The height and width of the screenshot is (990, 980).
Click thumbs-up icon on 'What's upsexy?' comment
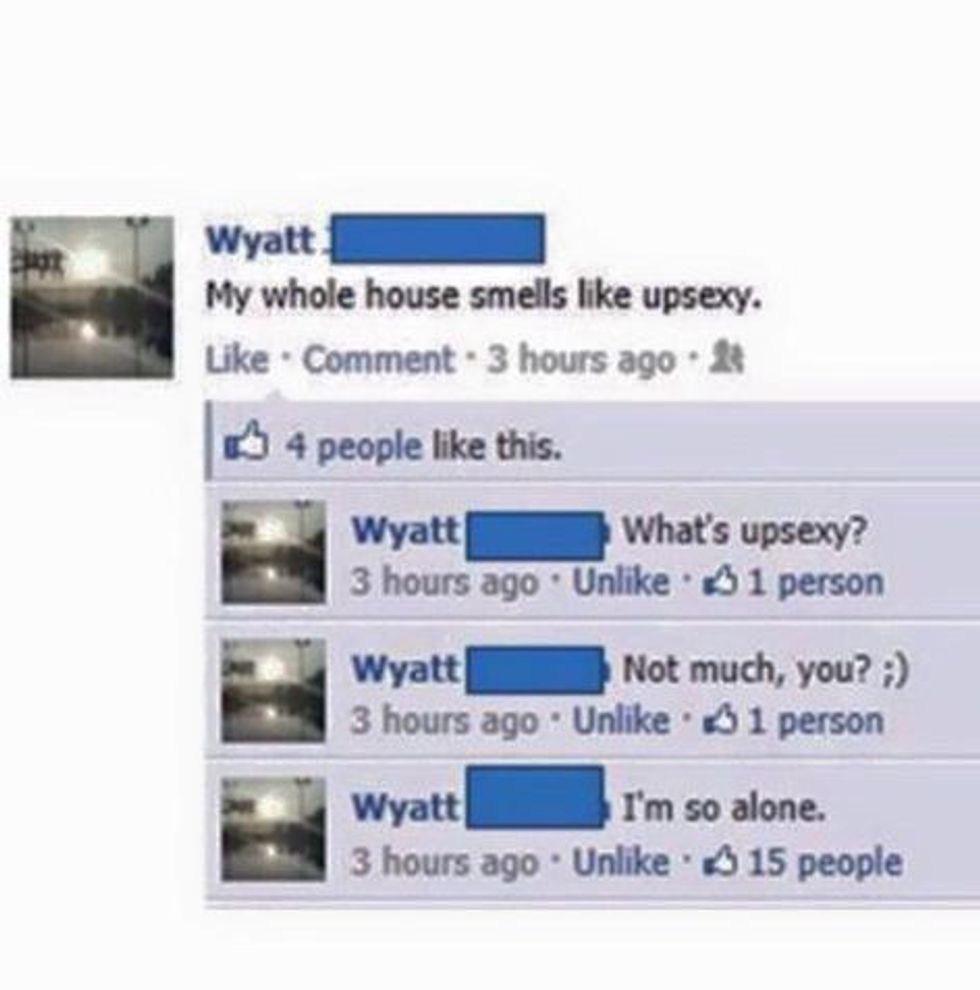[721, 581]
